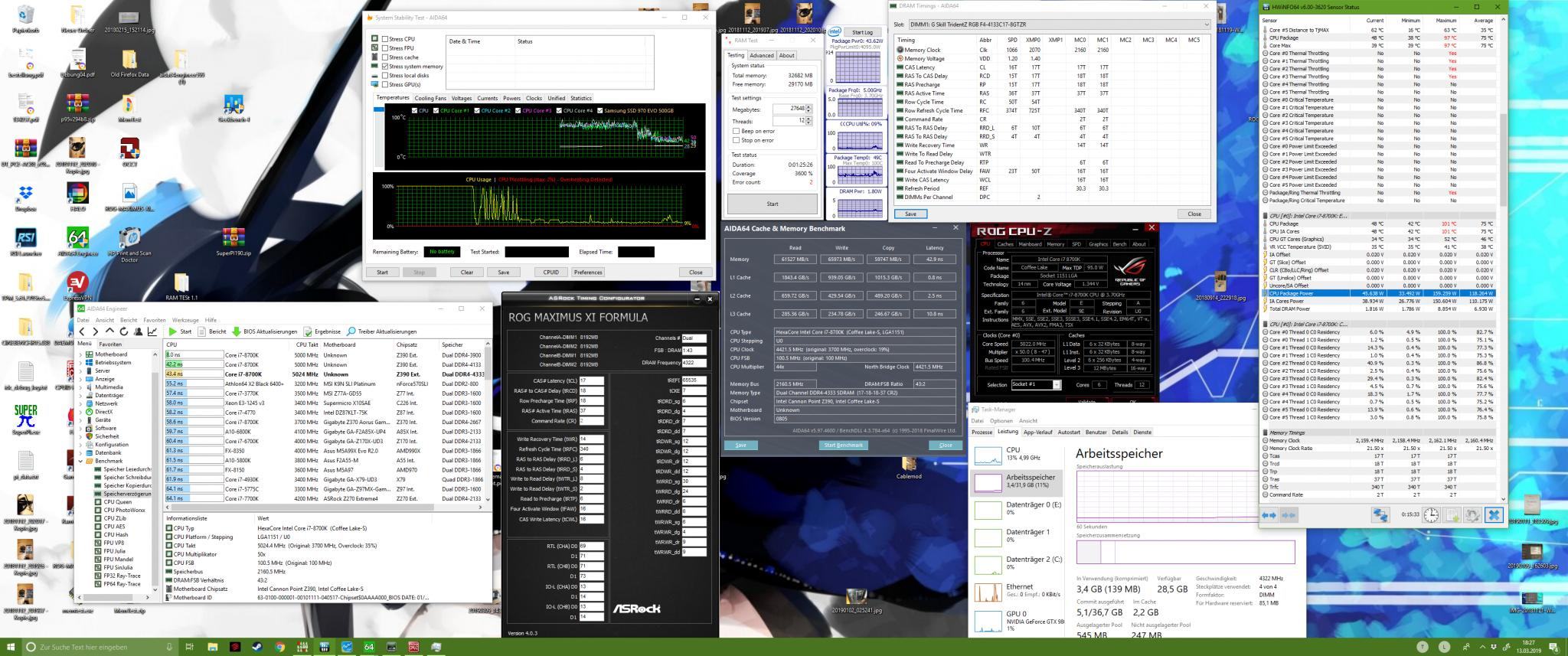Open File Explorer from the taskbar
Screen dimensions: 1568x656
click(213, 647)
